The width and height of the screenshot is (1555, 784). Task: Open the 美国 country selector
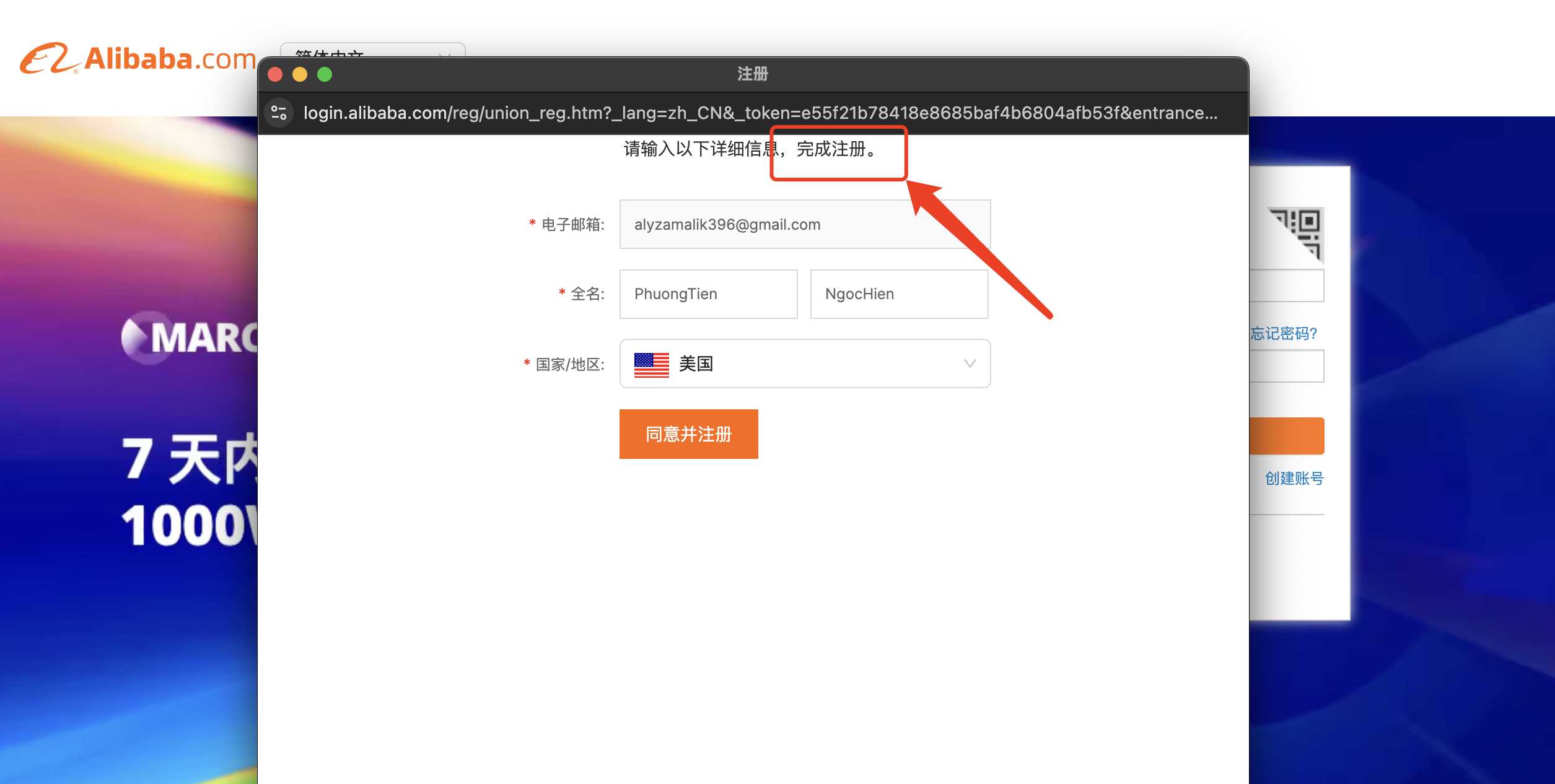(x=804, y=364)
